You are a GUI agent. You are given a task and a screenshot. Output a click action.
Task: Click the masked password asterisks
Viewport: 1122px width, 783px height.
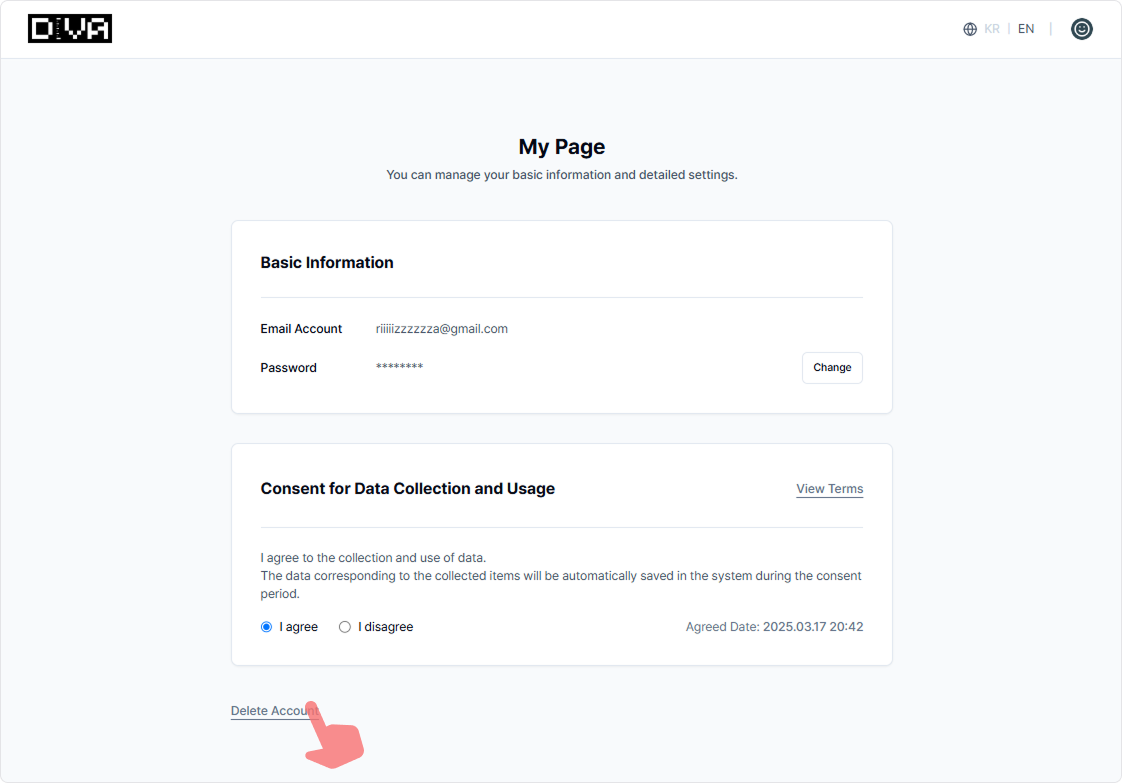pyautogui.click(x=399, y=368)
